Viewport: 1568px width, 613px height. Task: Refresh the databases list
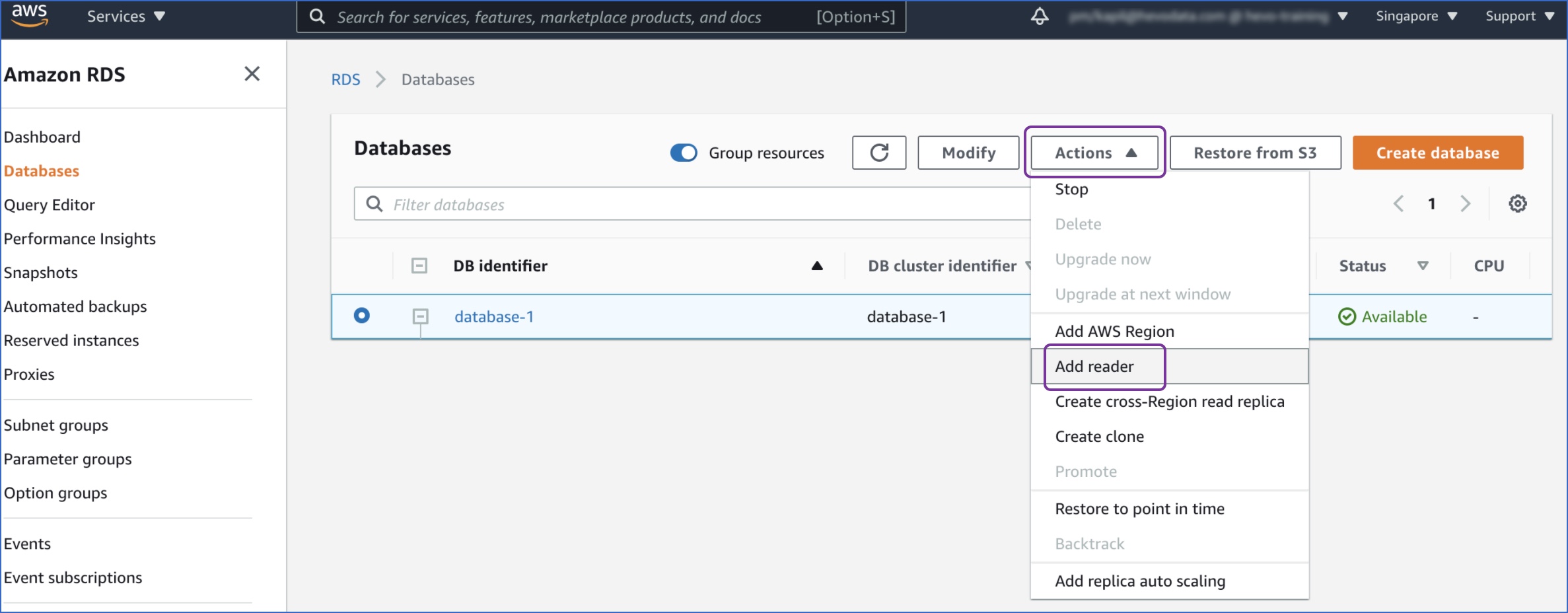pos(878,153)
